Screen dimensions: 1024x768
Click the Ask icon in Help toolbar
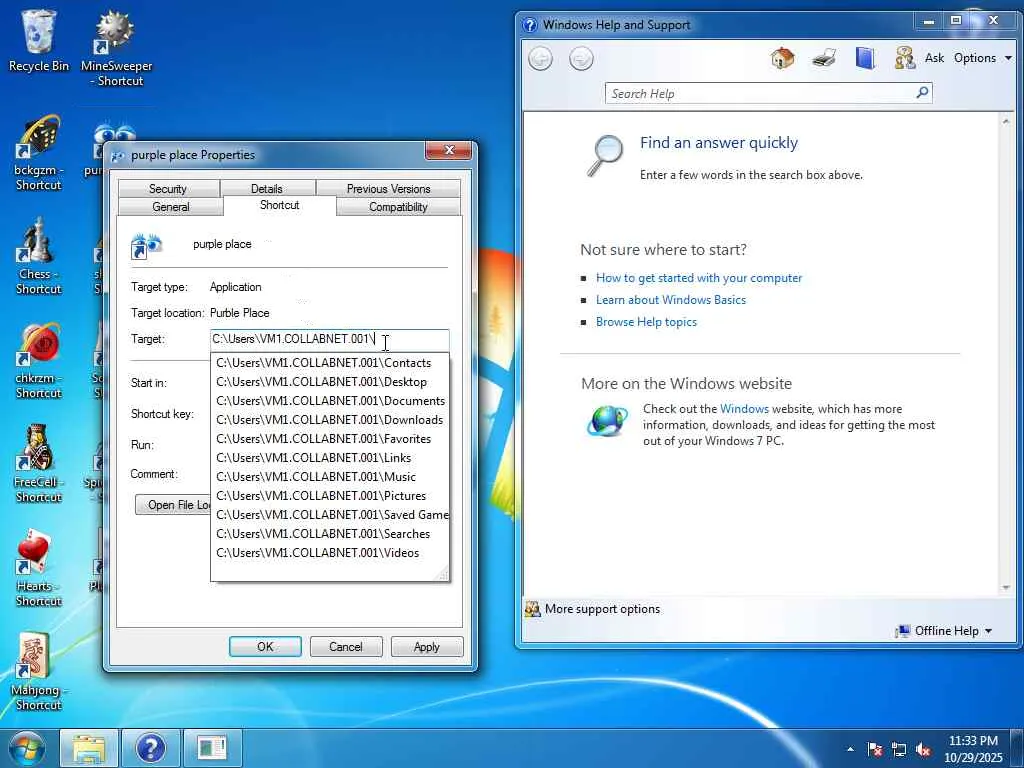coord(904,58)
